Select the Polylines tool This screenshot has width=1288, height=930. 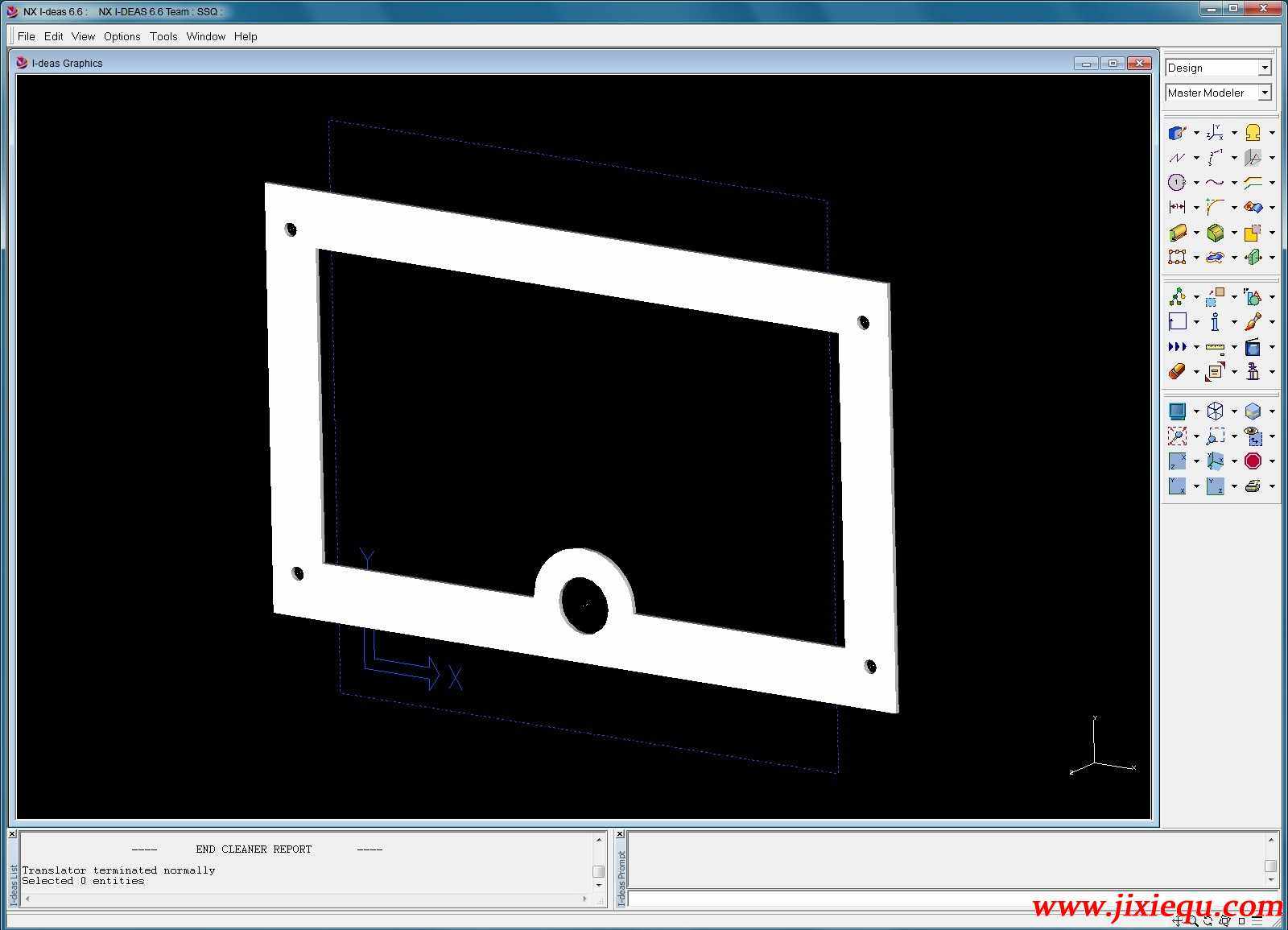1177,158
